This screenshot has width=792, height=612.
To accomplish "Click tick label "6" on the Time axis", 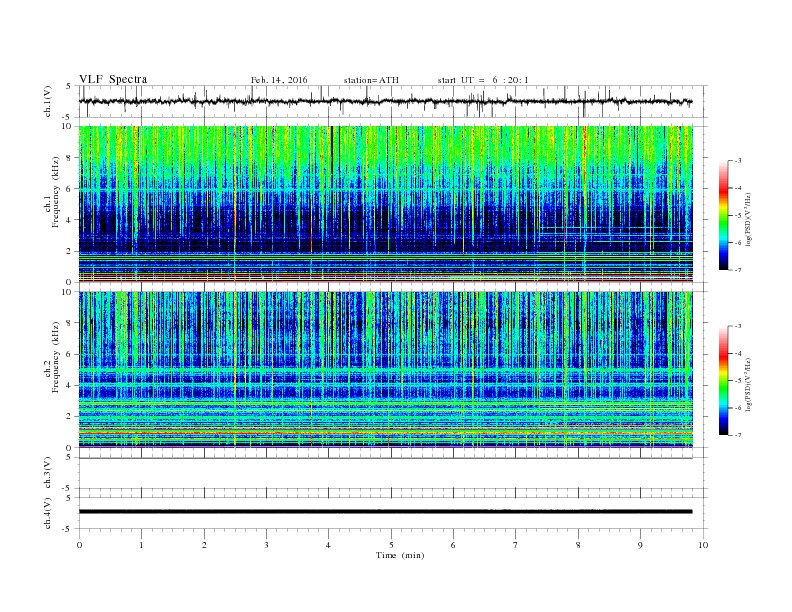I will pos(453,545).
